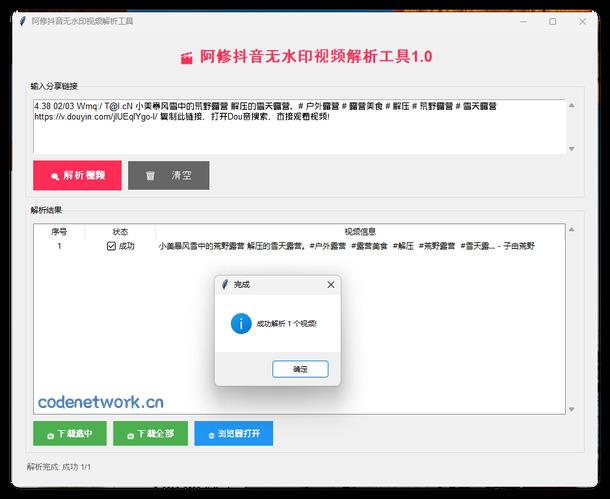
Task: Click the 视频信息 column header
Action: (360, 232)
